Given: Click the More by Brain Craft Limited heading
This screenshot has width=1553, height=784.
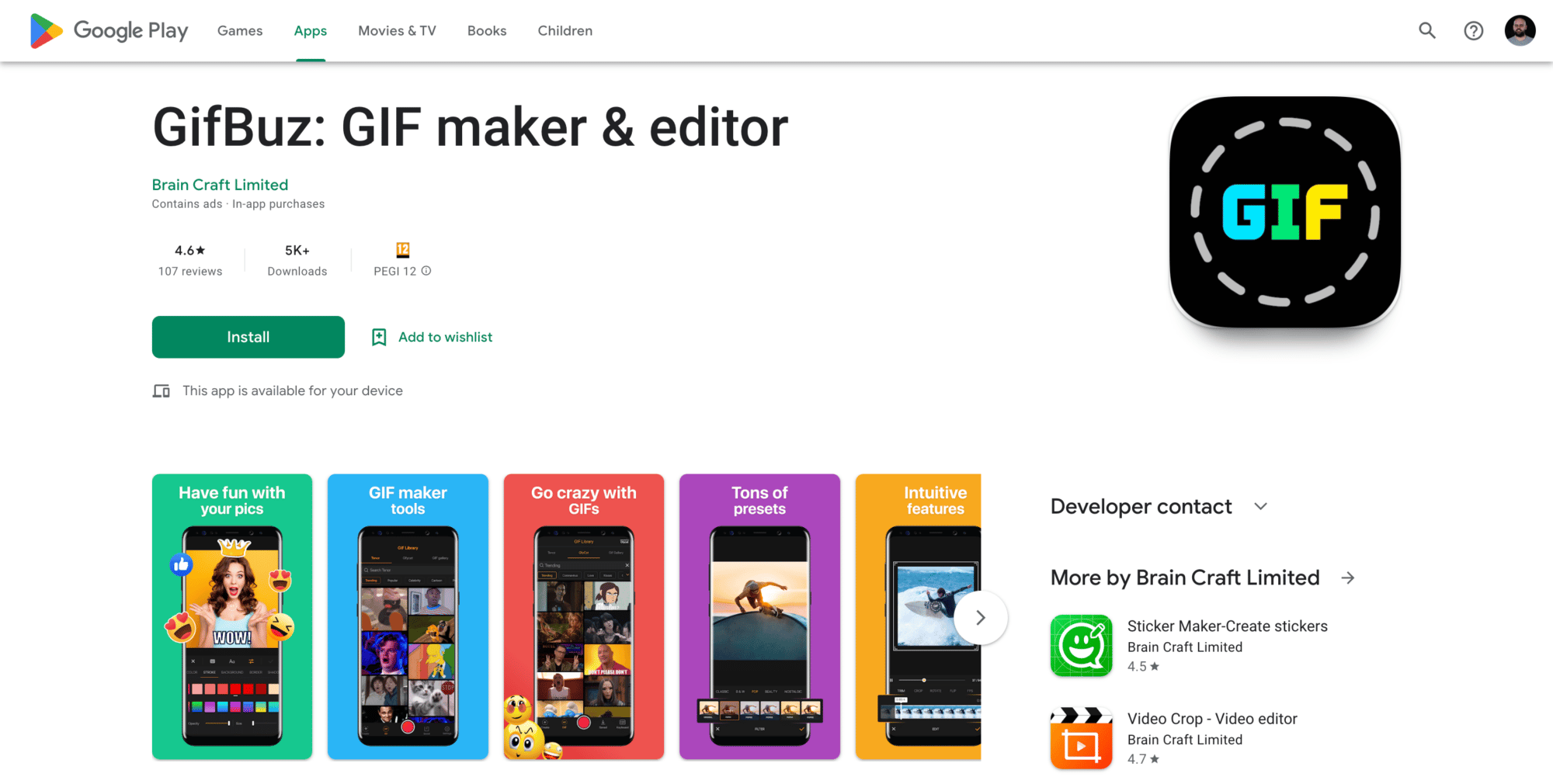Looking at the screenshot, I should [1185, 578].
